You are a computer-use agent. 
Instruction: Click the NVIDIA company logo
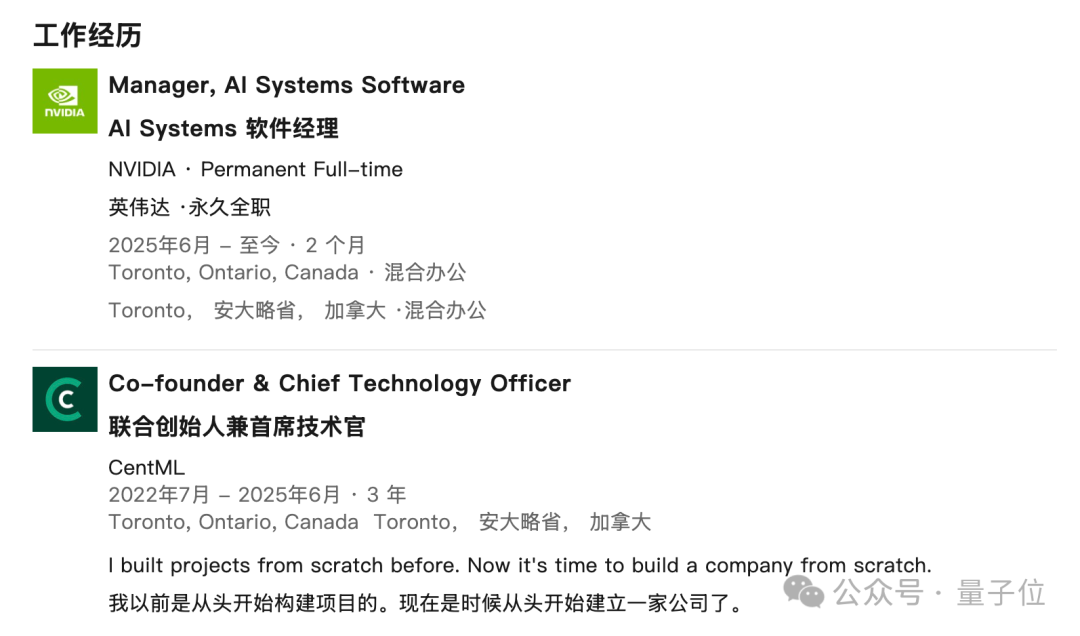click(65, 101)
